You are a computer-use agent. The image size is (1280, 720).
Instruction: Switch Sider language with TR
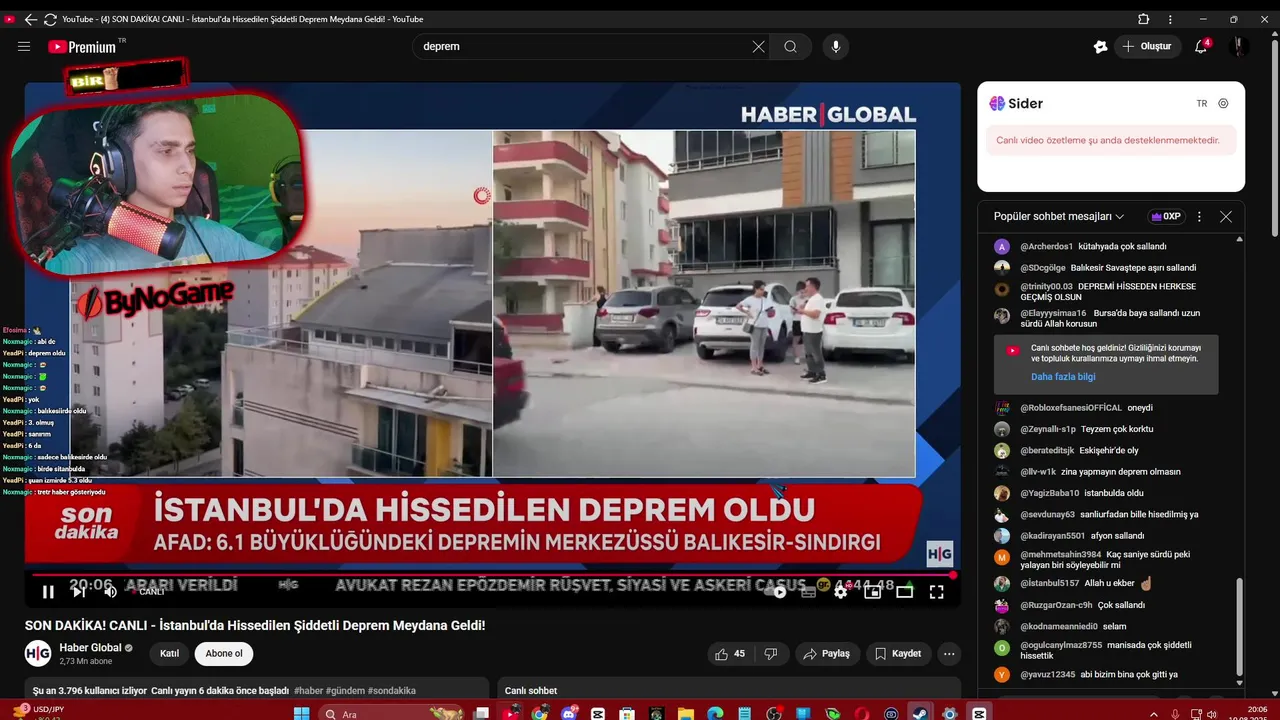click(x=1202, y=104)
